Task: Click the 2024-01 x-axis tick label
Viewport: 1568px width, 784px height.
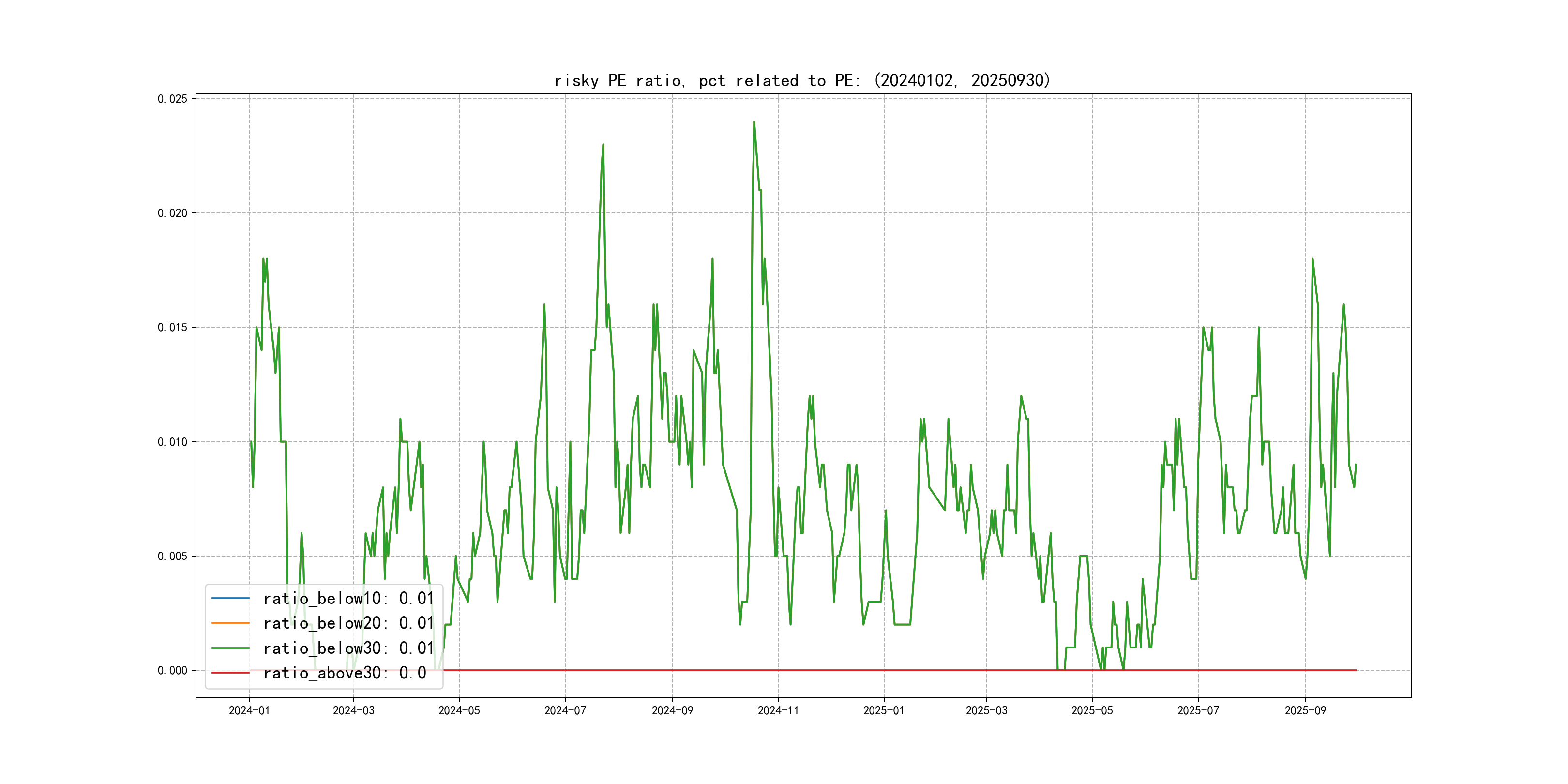Action: point(249,710)
